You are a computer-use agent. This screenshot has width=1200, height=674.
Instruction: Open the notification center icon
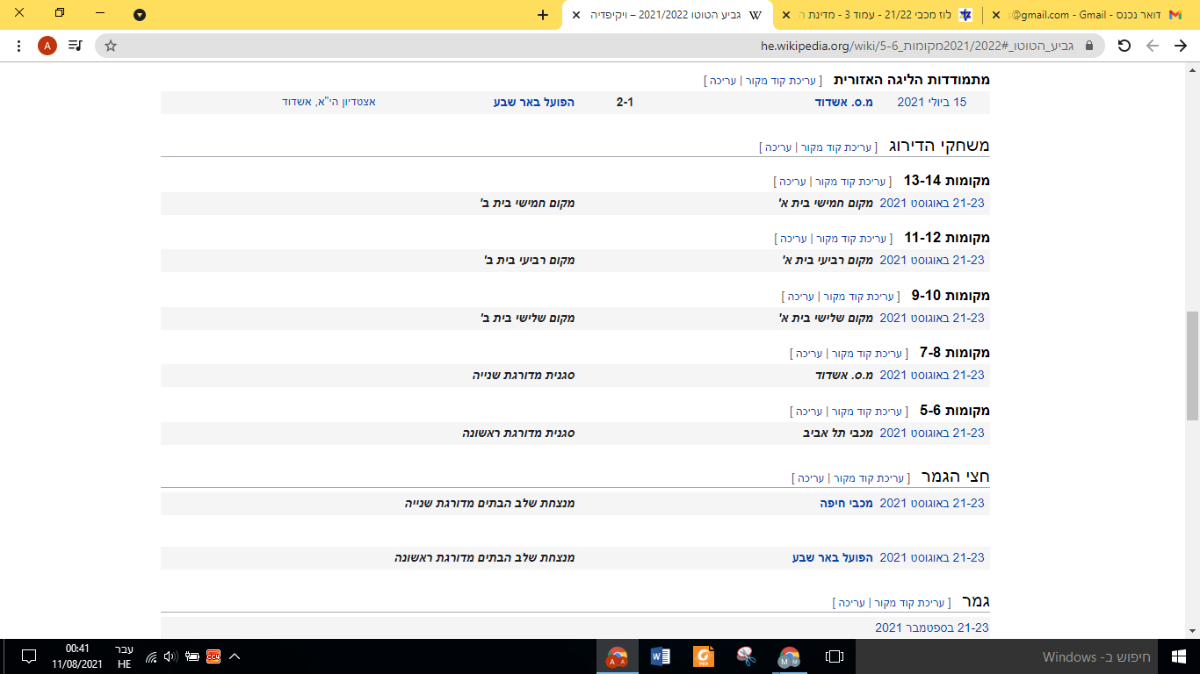pyautogui.click(x=29, y=657)
